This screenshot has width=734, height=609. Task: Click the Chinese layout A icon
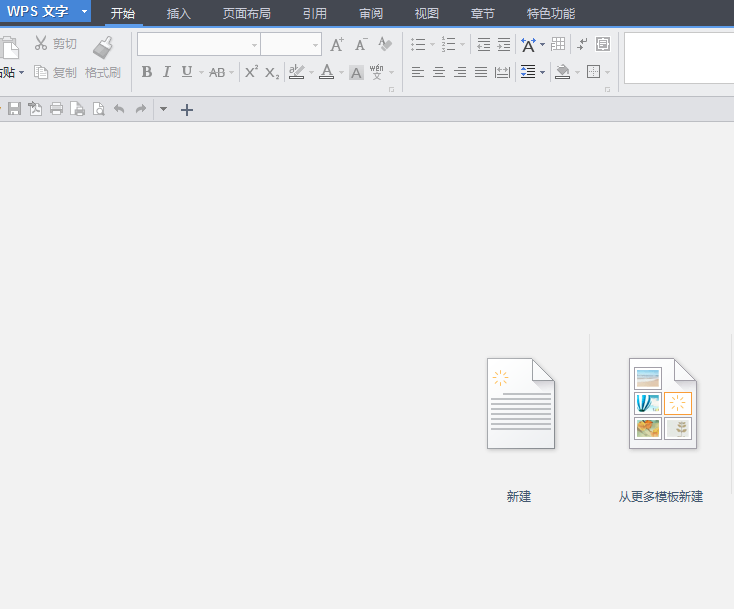528,45
